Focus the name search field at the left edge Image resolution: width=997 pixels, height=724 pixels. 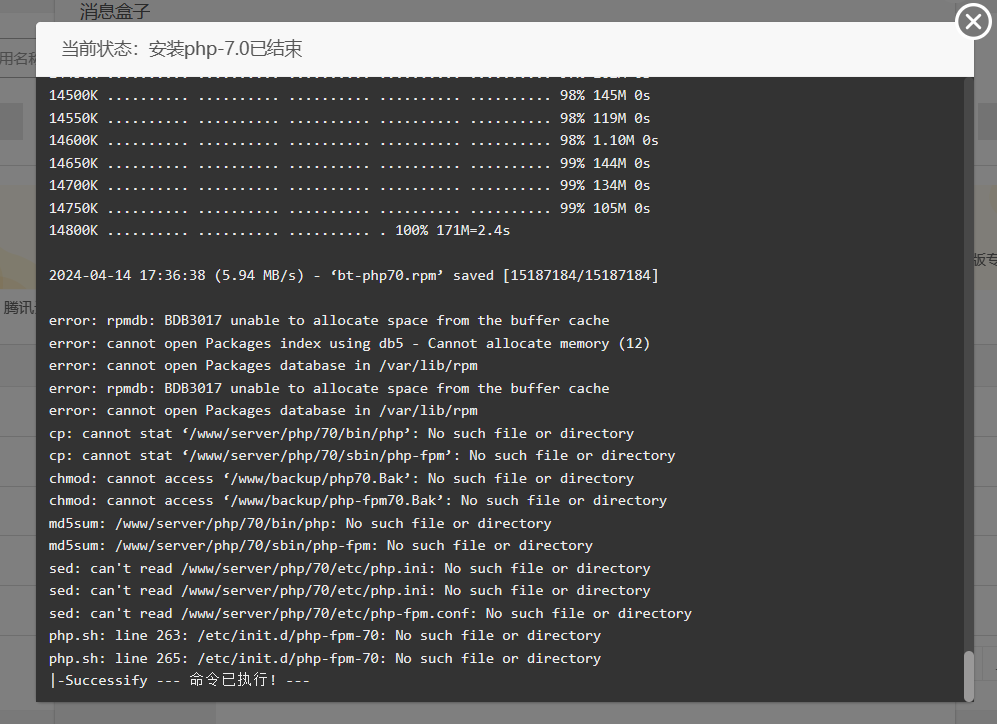[18, 58]
